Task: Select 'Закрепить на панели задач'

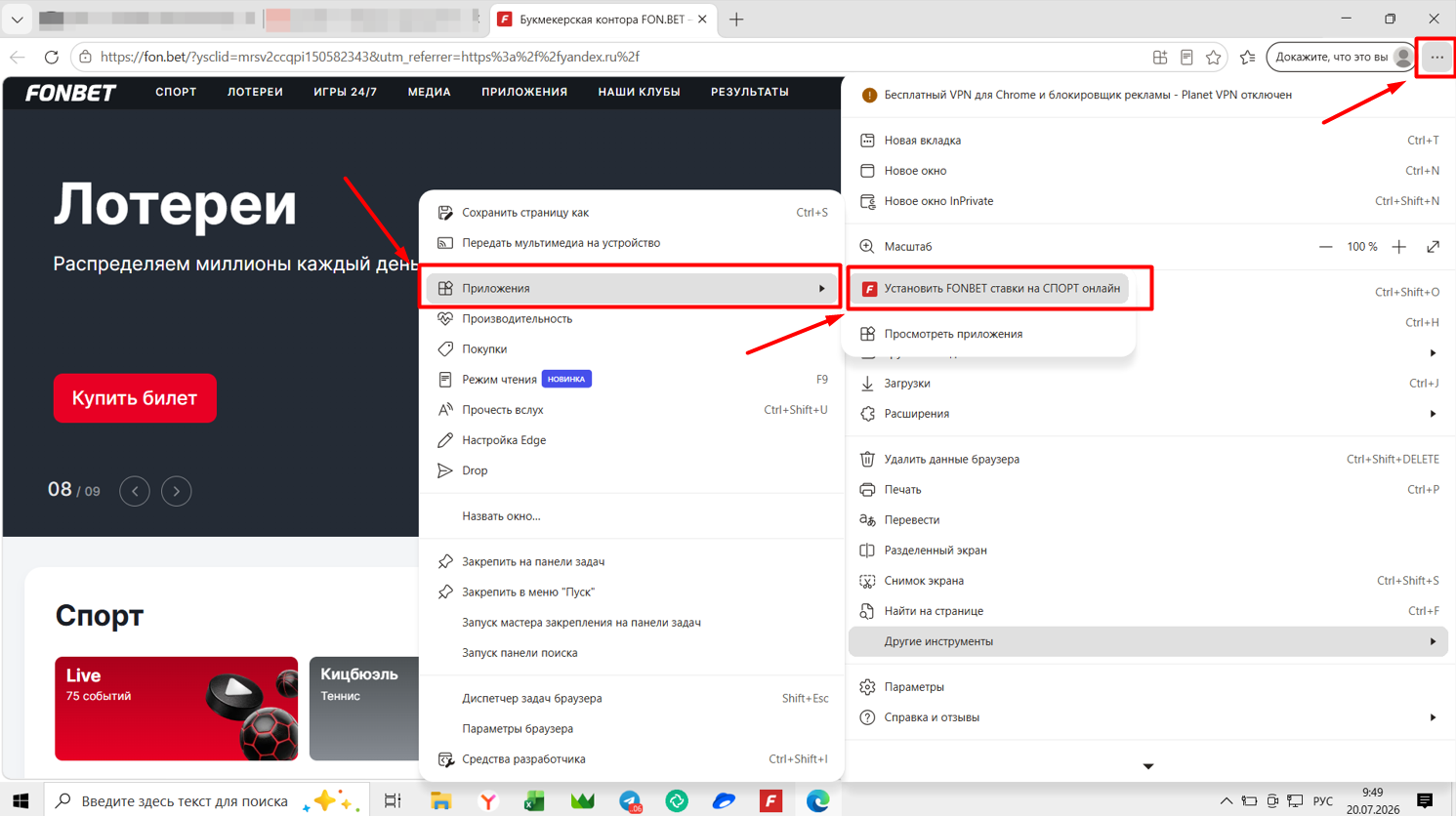Action: [x=632, y=562]
